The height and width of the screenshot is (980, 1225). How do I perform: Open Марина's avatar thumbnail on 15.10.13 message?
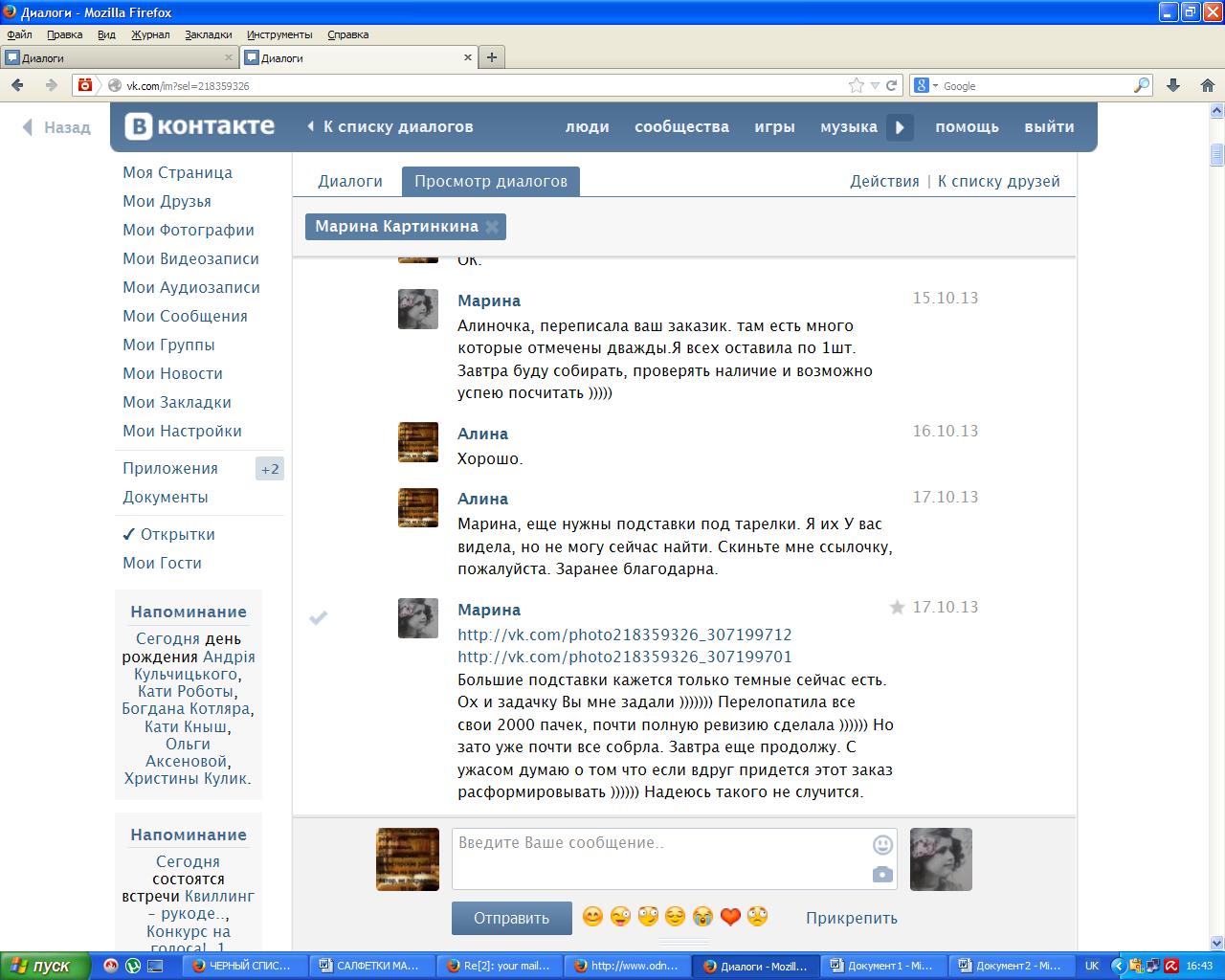[x=418, y=309]
